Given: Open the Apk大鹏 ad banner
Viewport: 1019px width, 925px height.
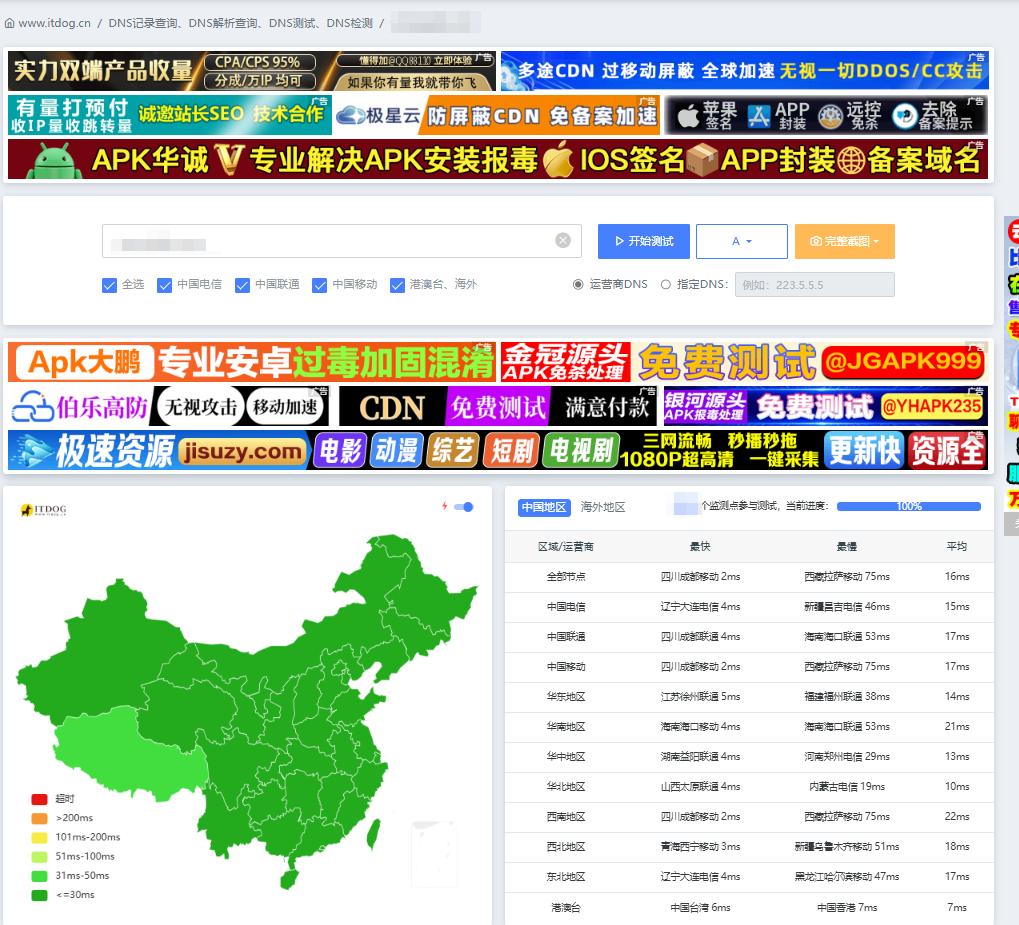Looking at the screenshot, I should [x=252, y=362].
